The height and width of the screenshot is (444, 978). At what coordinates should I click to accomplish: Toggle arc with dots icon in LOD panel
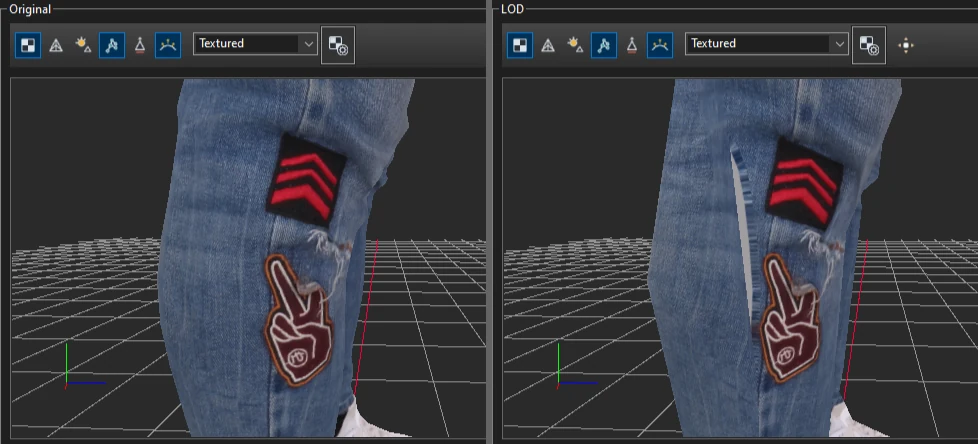(660, 45)
